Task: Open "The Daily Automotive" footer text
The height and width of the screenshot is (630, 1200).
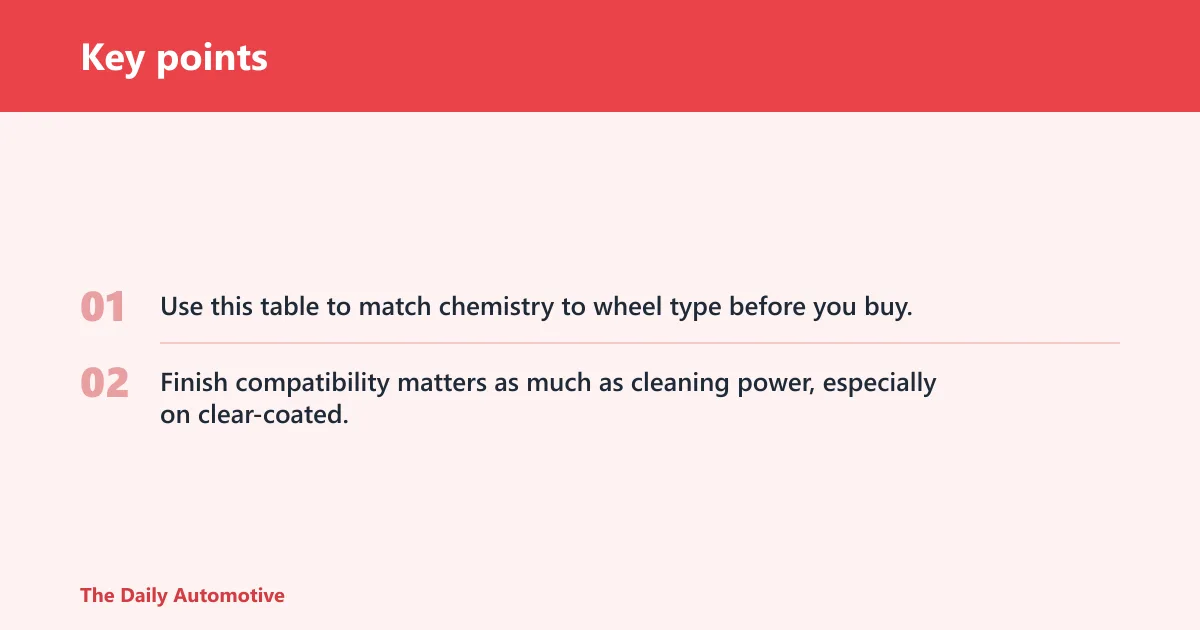Action: (182, 595)
